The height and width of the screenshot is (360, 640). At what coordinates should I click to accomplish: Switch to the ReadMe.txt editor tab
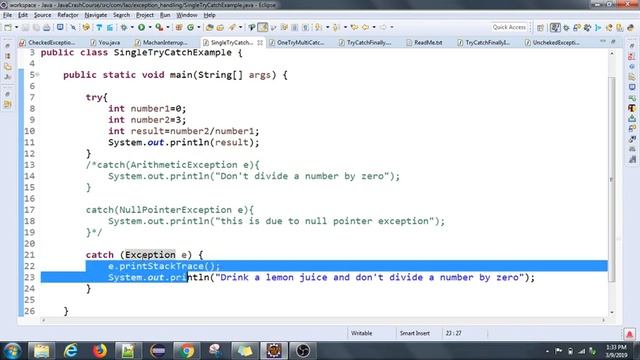tap(424, 42)
